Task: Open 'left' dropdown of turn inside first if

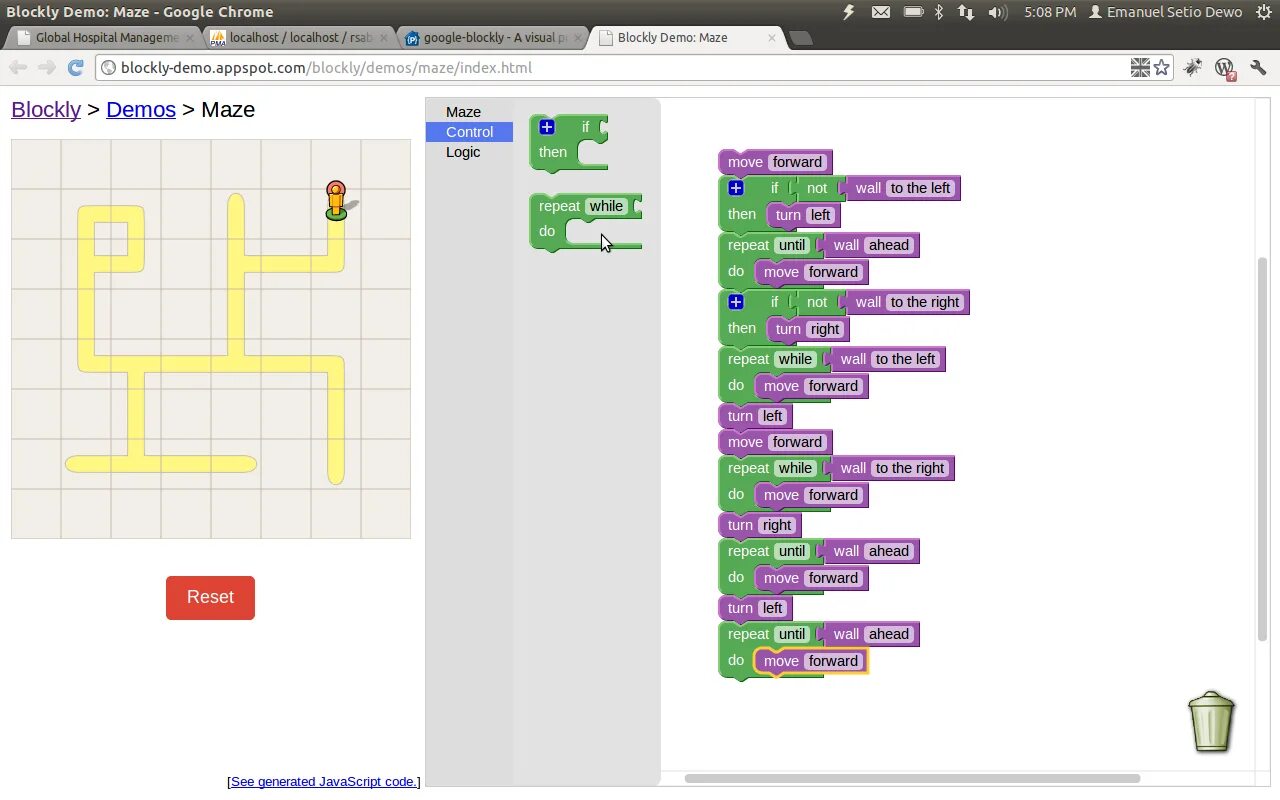Action: click(x=820, y=215)
